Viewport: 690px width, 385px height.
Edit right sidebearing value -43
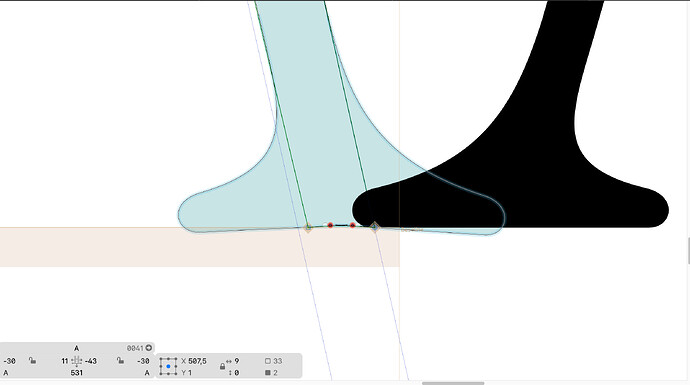[91, 361]
